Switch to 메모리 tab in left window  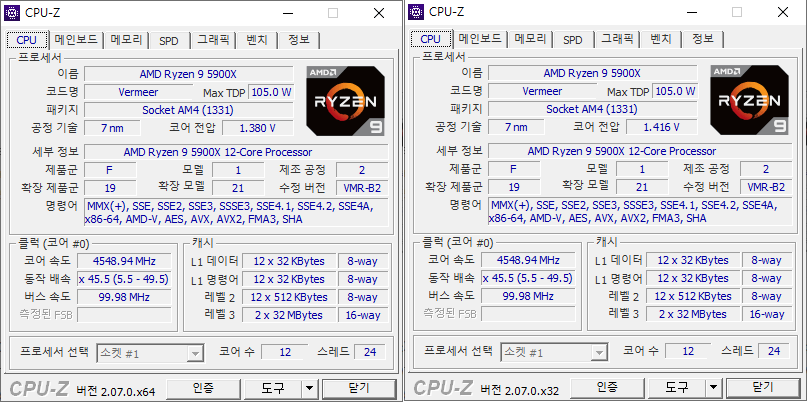[126, 40]
